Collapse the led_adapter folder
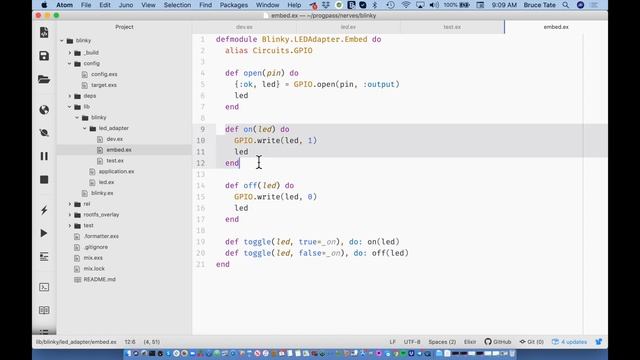The image size is (640, 360). click(x=85, y=128)
